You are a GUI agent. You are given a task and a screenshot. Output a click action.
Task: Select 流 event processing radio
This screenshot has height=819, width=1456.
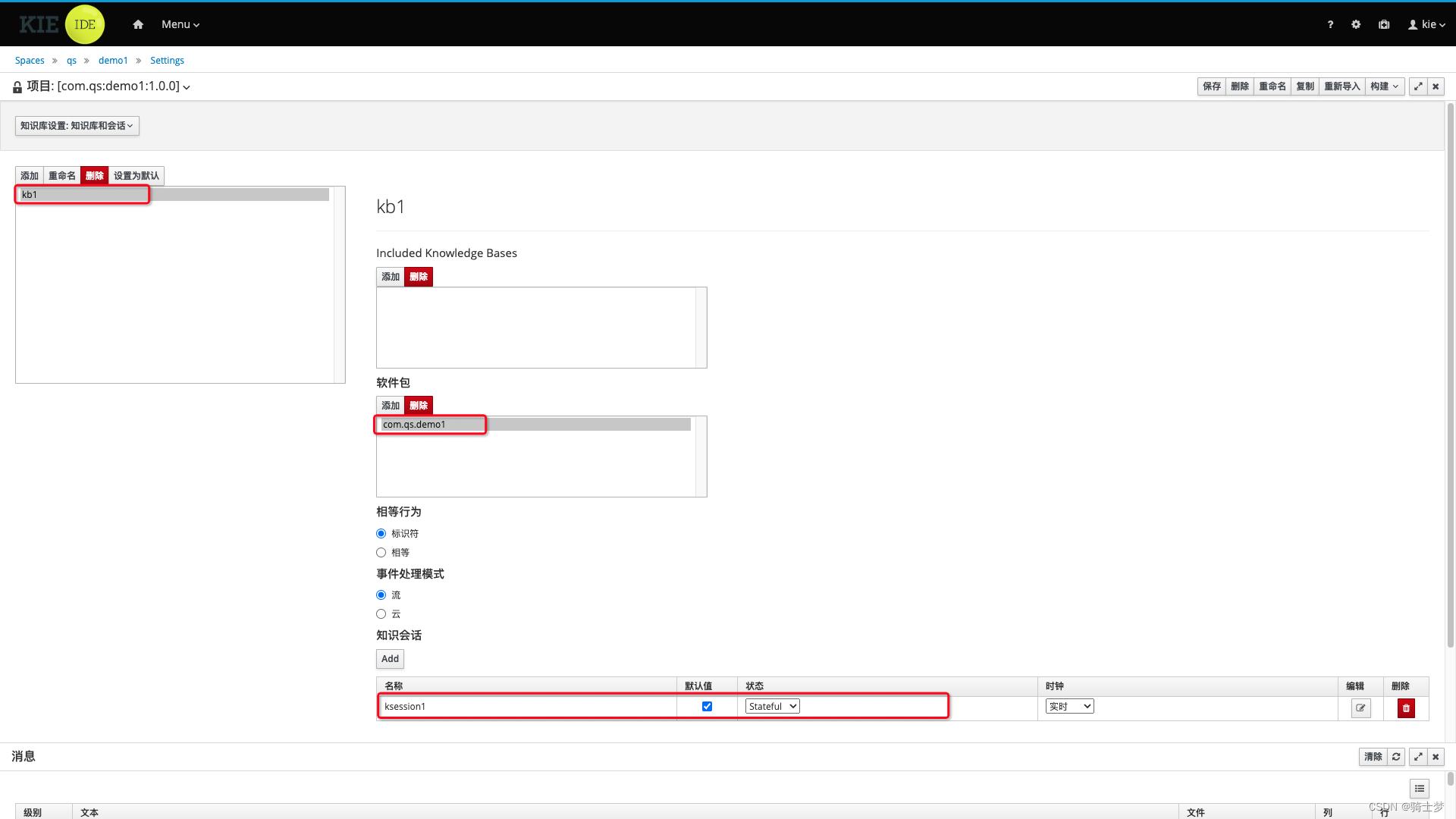pyautogui.click(x=381, y=595)
